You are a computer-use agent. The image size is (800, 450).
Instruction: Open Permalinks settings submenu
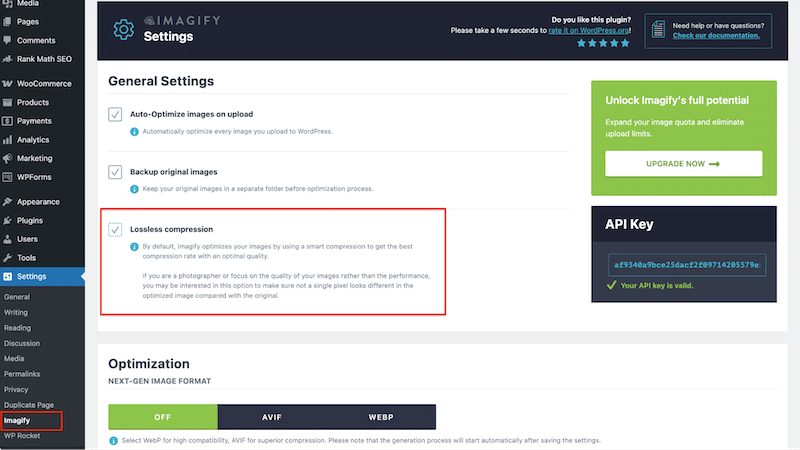pyautogui.click(x=21, y=374)
